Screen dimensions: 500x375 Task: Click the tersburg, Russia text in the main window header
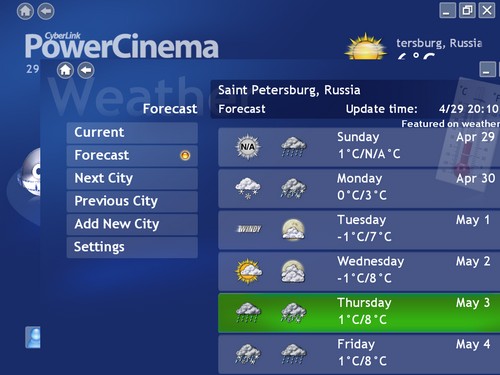pyautogui.click(x=439, y=43)
